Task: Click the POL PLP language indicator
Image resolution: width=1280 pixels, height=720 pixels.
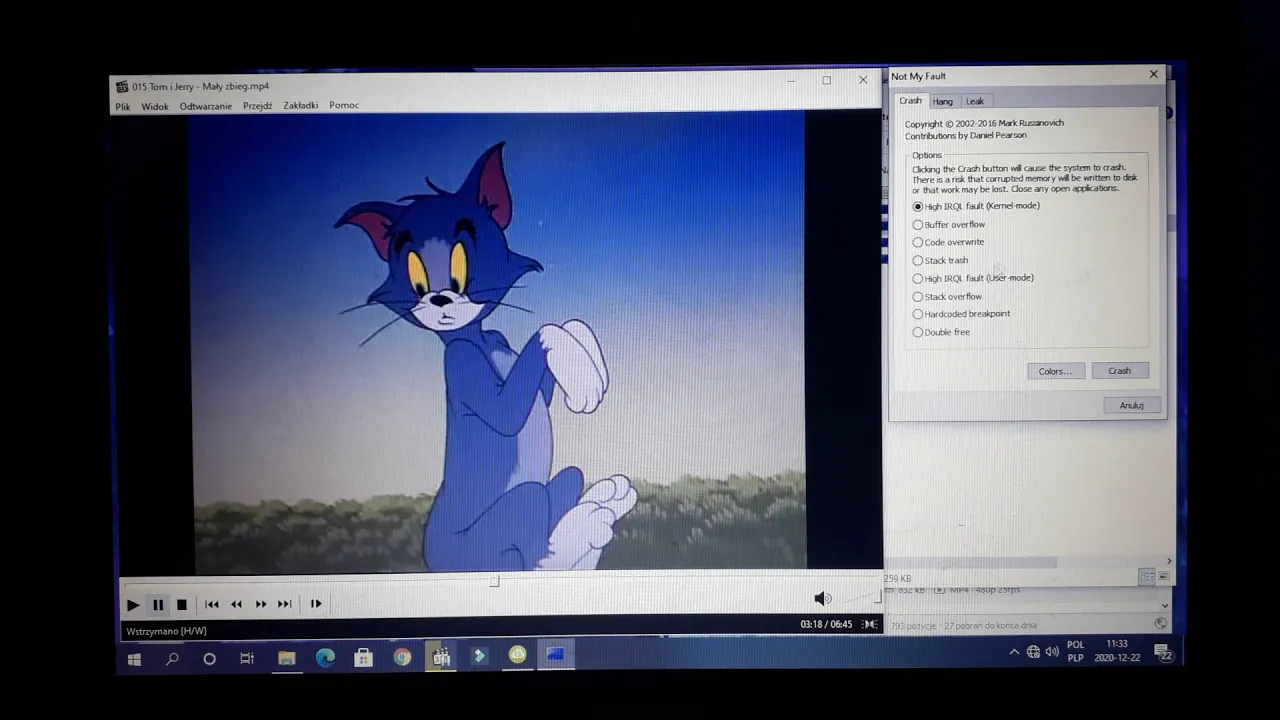Action: 1076,651
